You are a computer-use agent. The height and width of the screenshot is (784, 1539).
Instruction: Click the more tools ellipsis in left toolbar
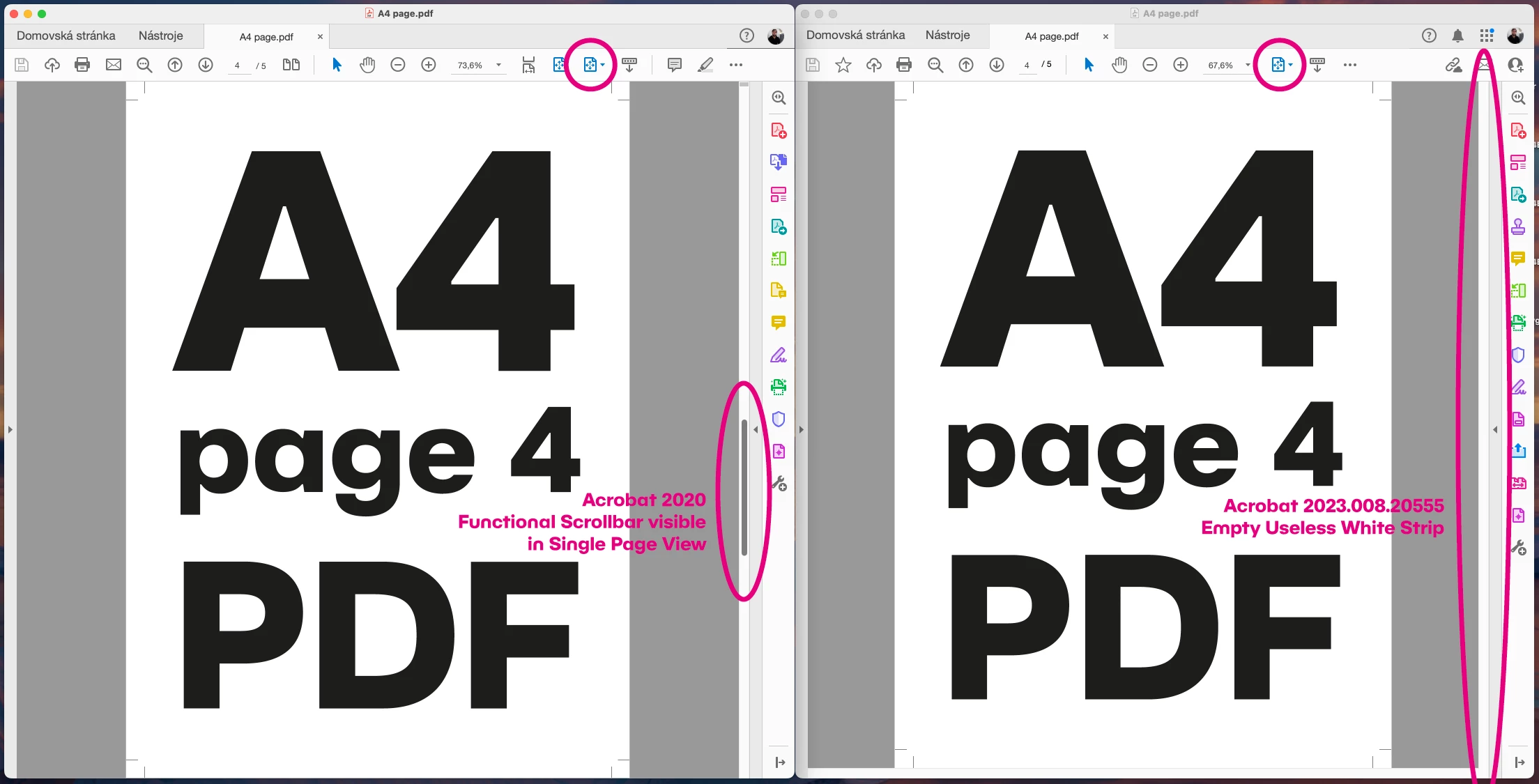tap(736, 65)
